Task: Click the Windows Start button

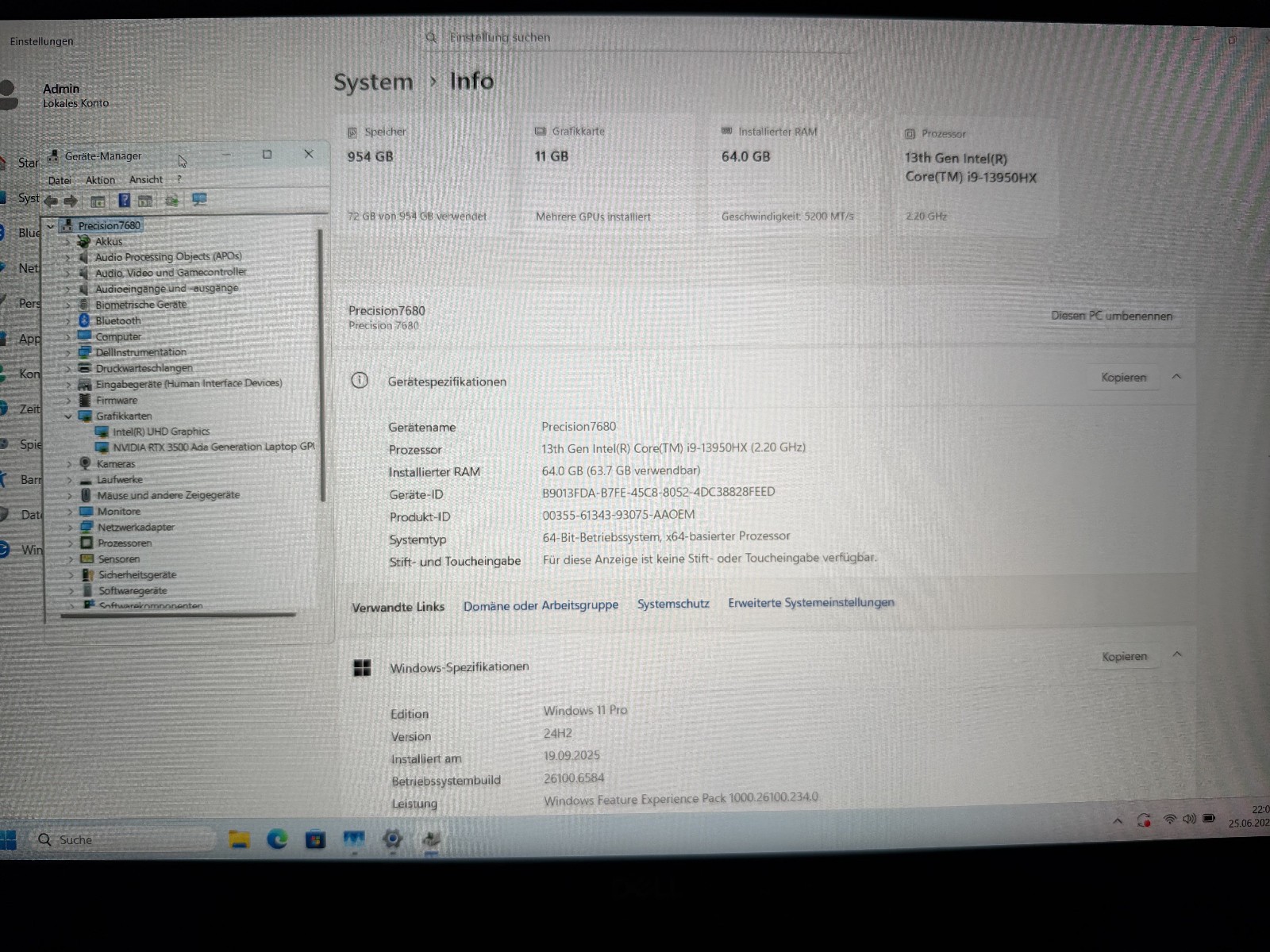Action: point(8,840)
